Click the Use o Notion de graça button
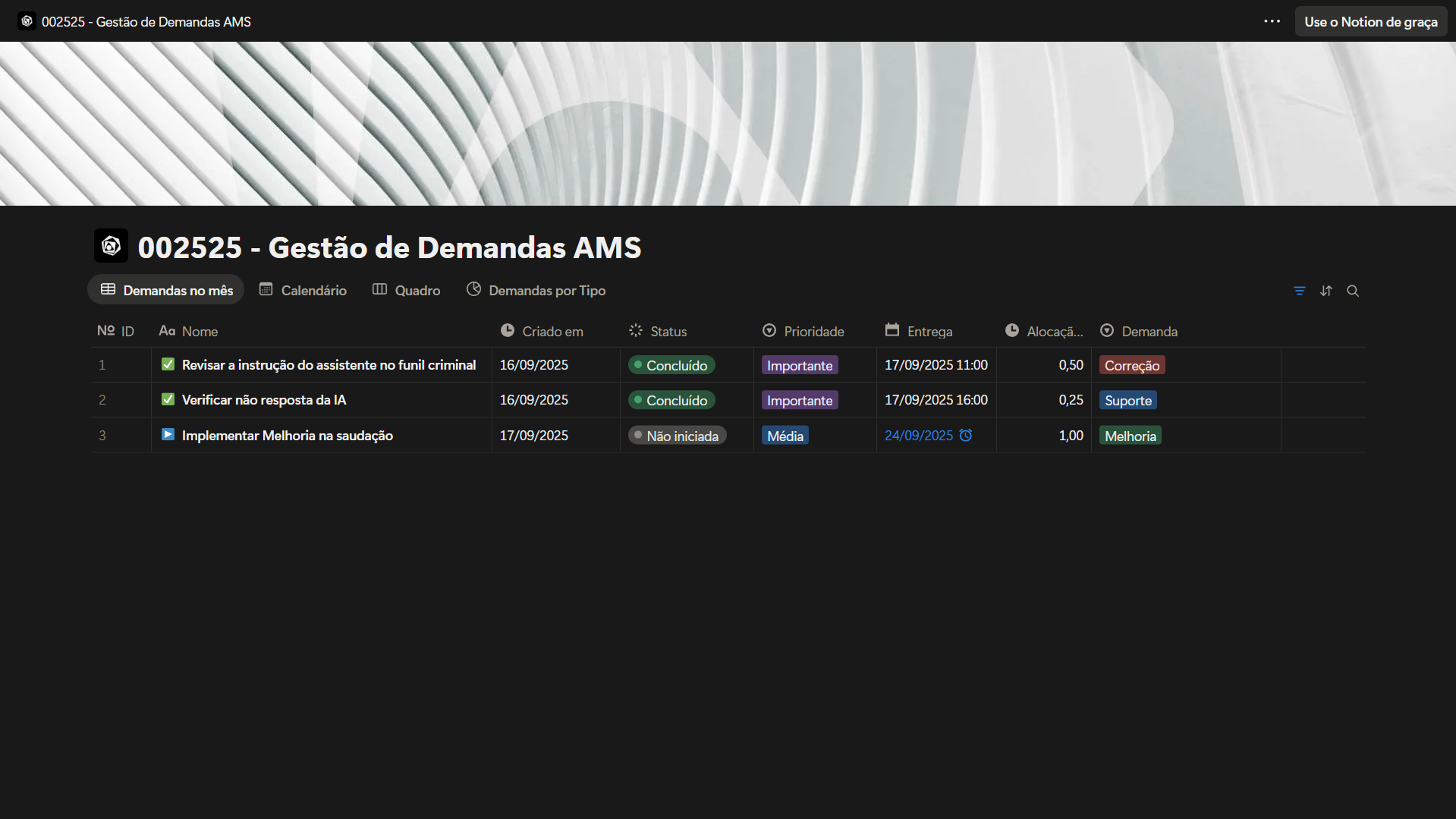 coord(1370,21)
